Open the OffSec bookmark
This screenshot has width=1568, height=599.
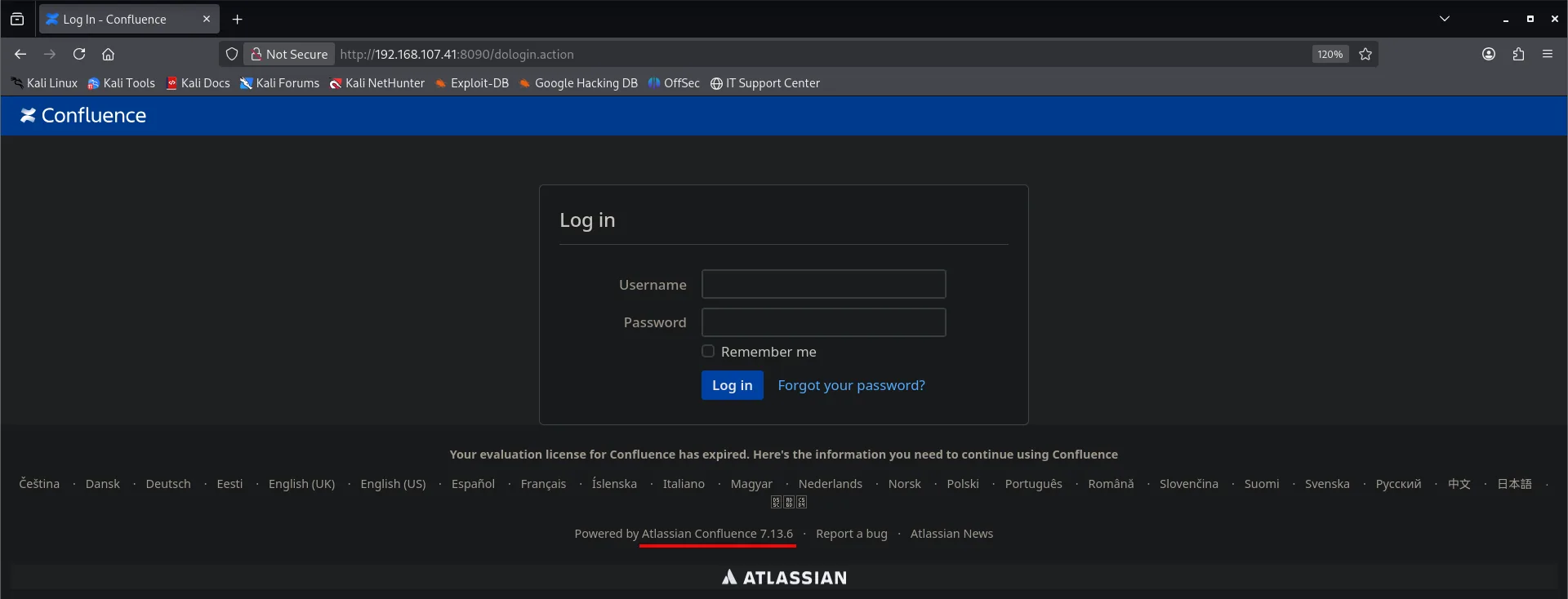(674, 83)
